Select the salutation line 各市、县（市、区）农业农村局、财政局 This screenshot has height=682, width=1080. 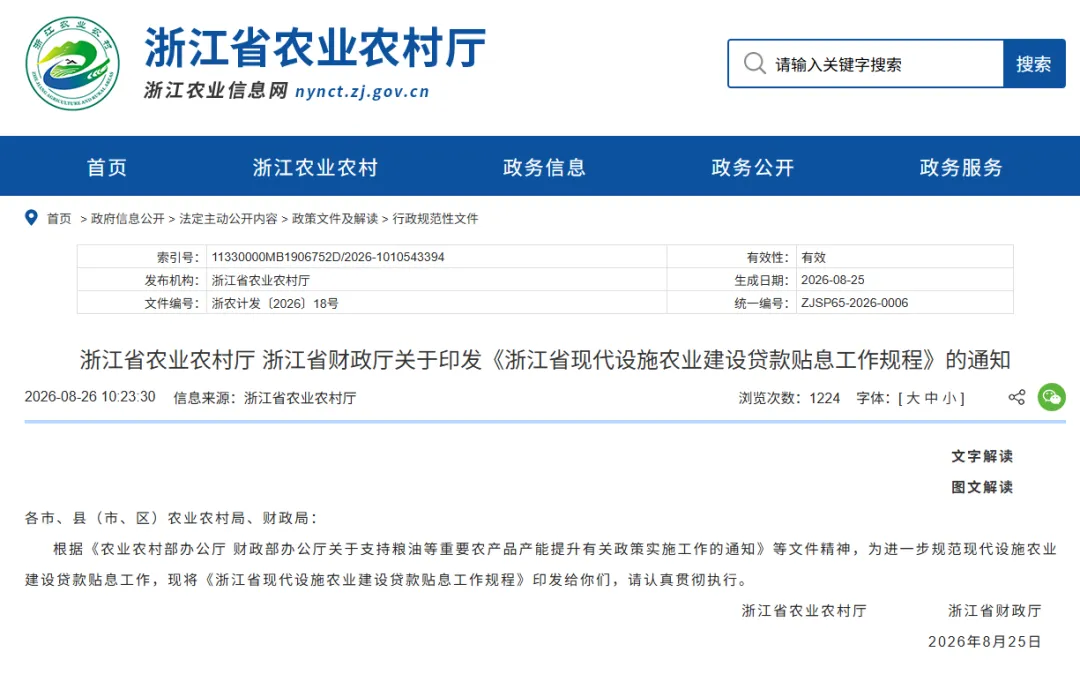171,518
